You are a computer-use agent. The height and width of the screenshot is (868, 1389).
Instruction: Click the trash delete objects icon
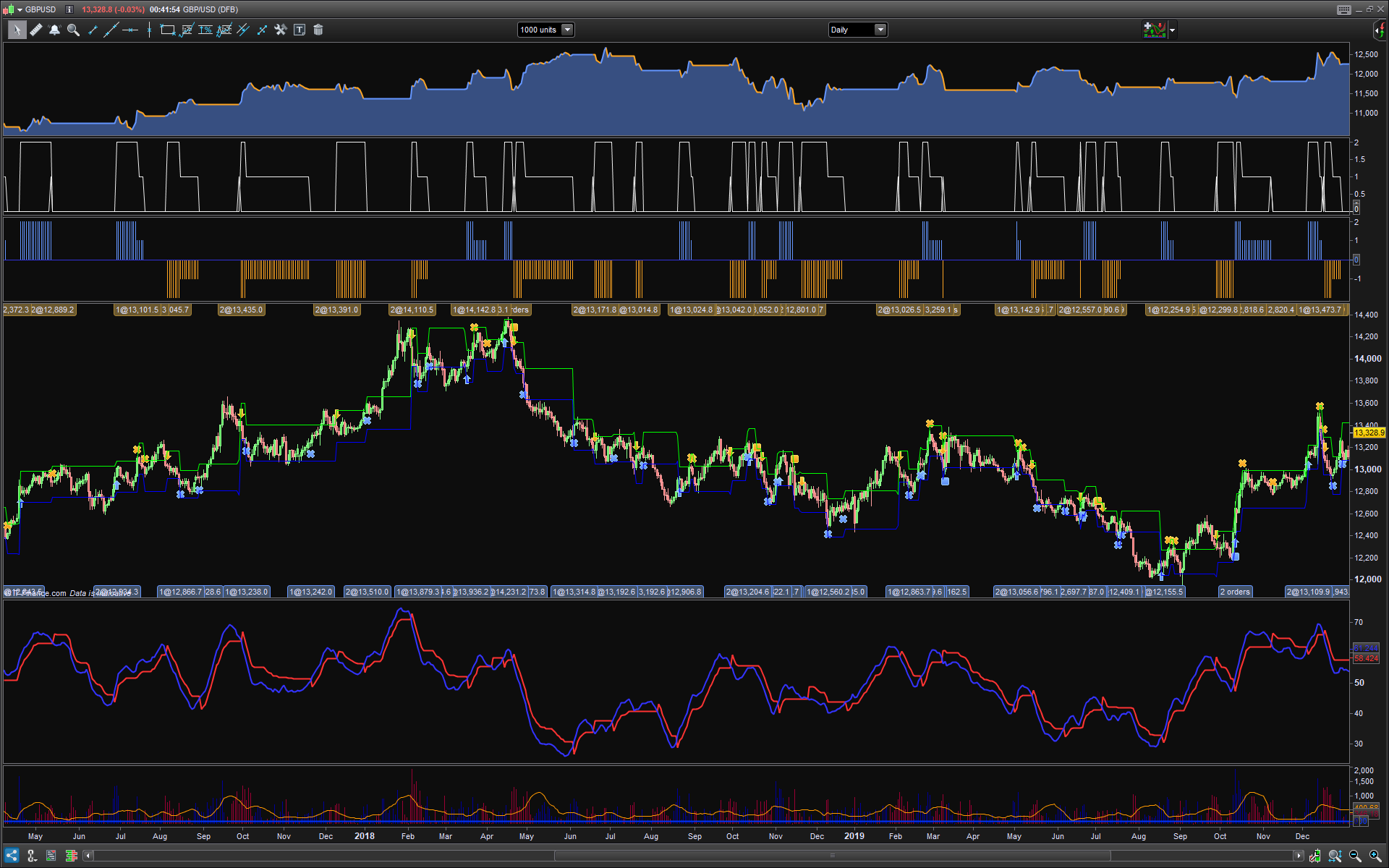point(318,30)
